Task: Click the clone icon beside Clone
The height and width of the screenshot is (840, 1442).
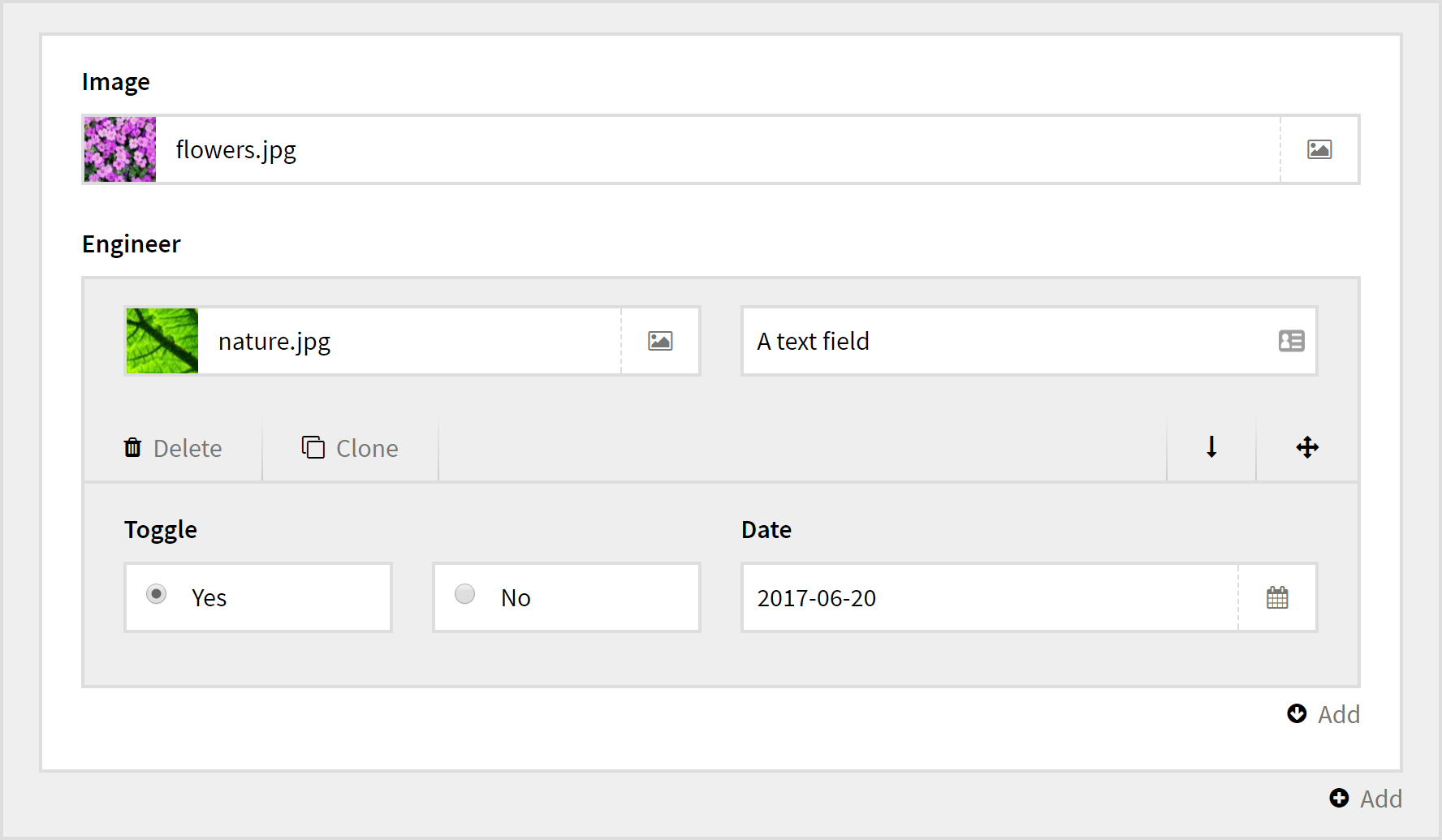Action: (312, 447)
